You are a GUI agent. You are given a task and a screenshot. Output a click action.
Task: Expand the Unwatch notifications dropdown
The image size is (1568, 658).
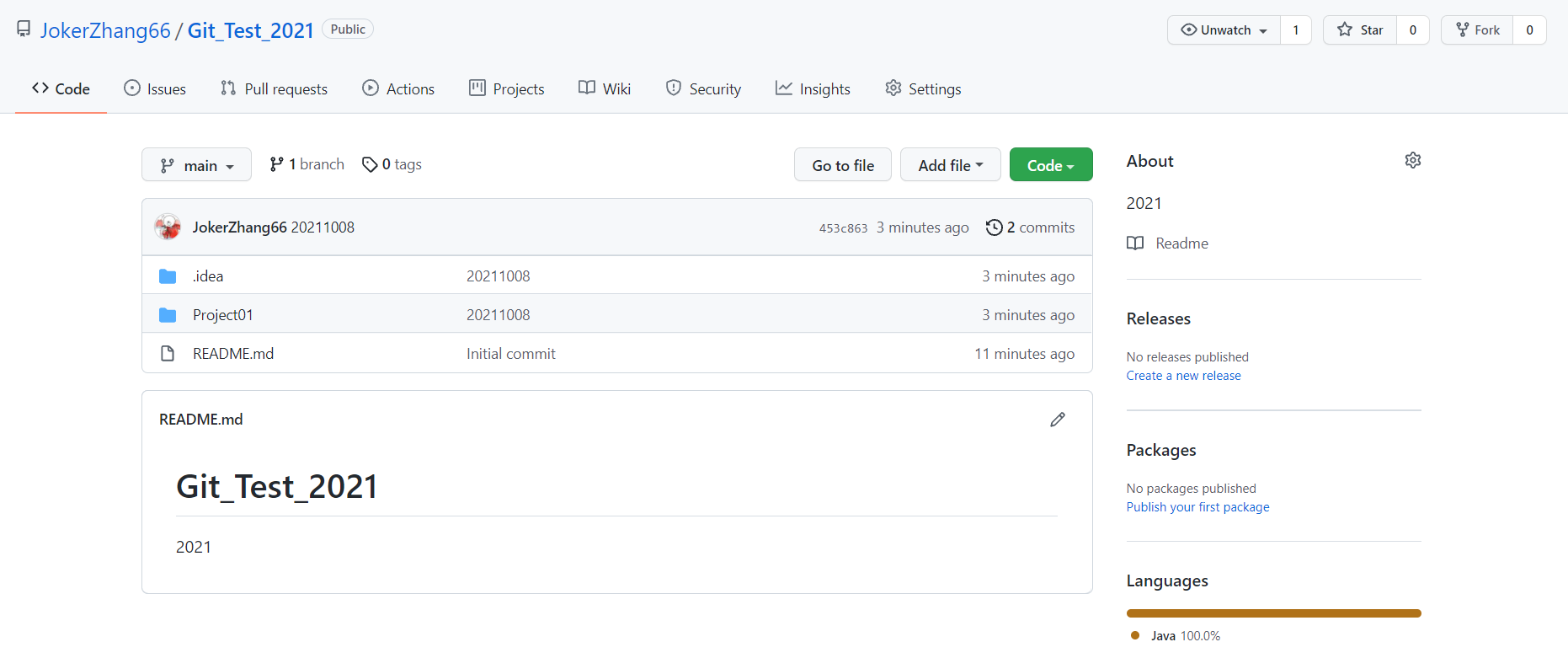pos(1224,30)
